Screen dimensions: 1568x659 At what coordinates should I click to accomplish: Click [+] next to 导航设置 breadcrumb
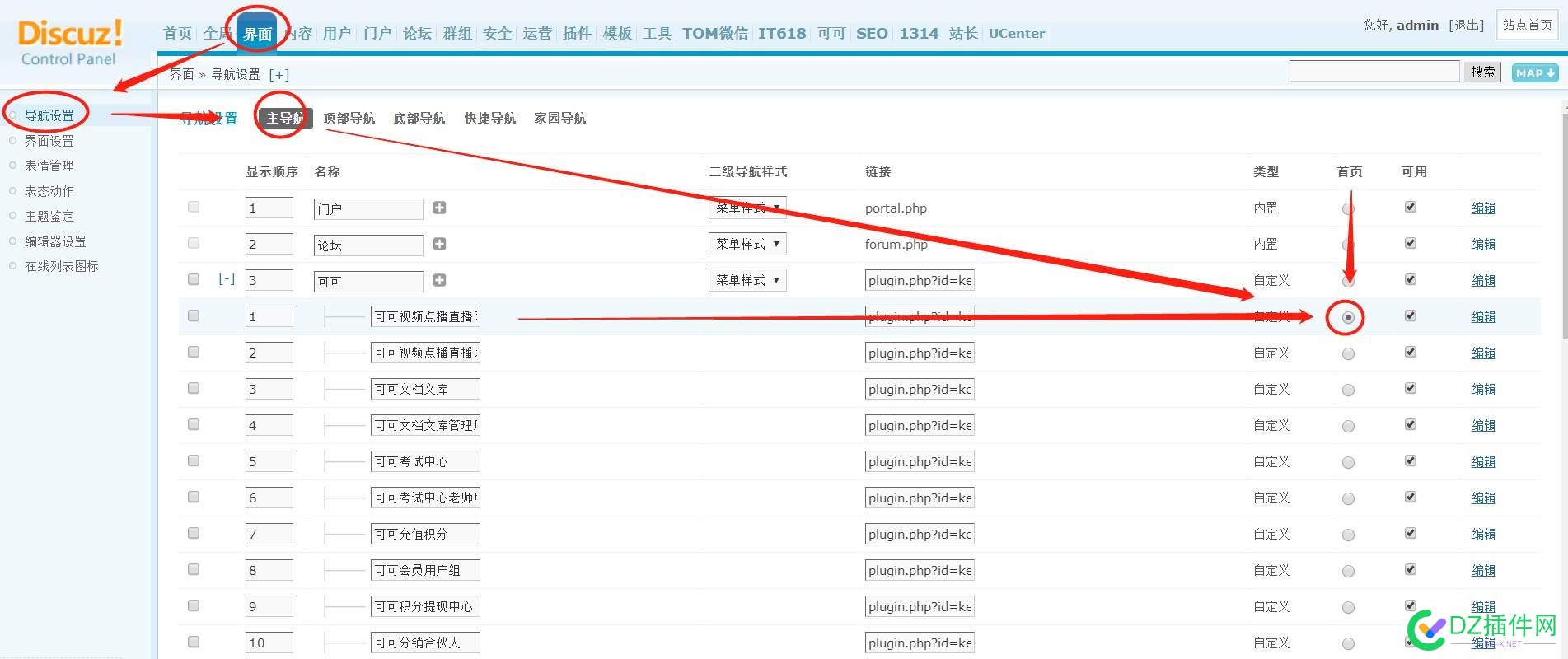coord(279,75)
